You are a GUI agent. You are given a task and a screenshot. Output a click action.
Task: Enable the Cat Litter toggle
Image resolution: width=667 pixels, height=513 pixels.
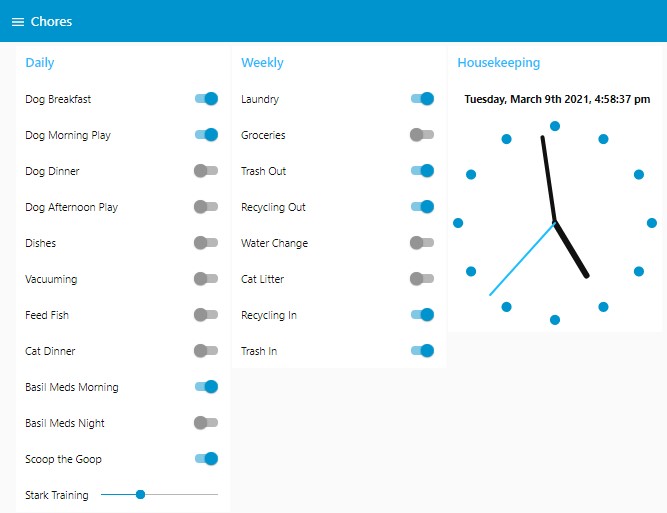[x=422, y=279]
